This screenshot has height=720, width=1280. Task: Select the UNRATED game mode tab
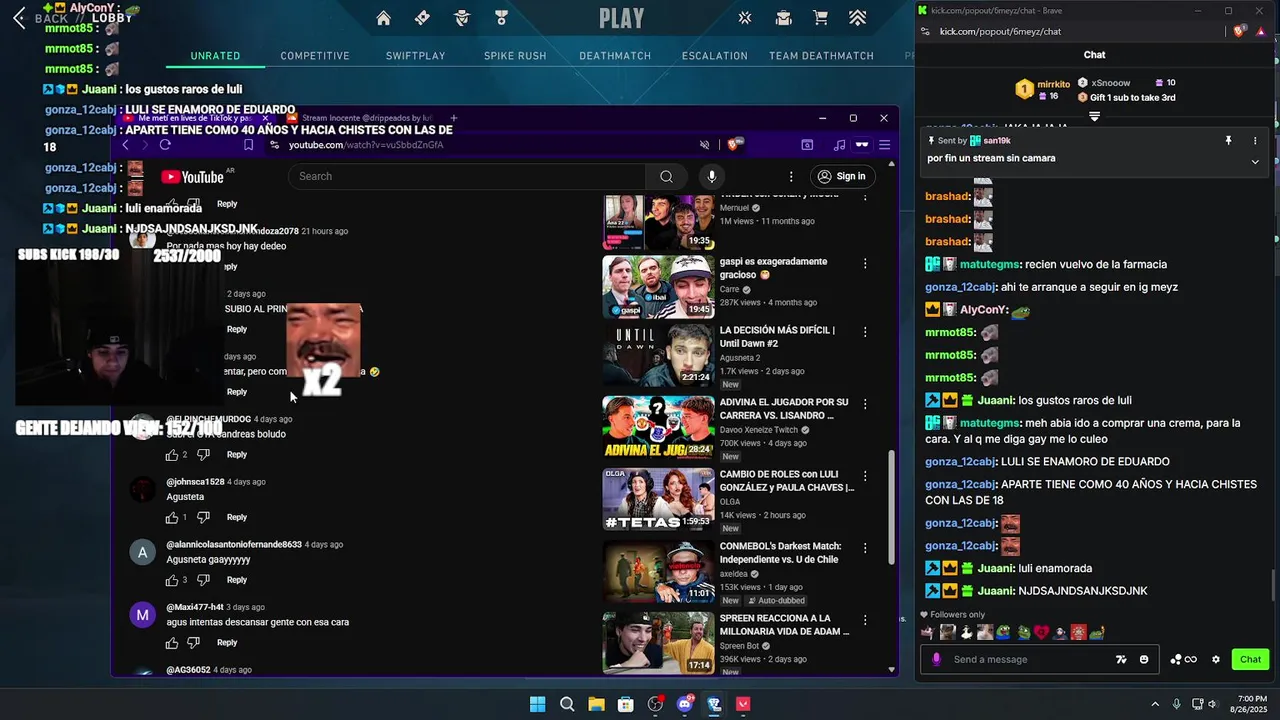coord(216,56)
